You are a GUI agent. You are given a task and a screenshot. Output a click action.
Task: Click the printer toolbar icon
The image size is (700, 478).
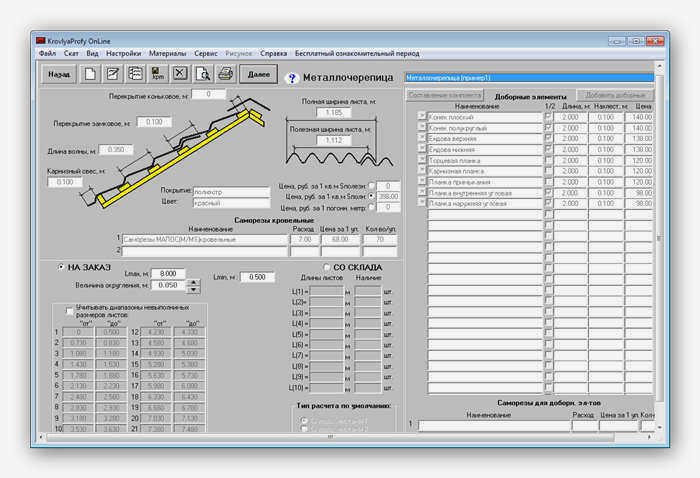coord(226,74)
